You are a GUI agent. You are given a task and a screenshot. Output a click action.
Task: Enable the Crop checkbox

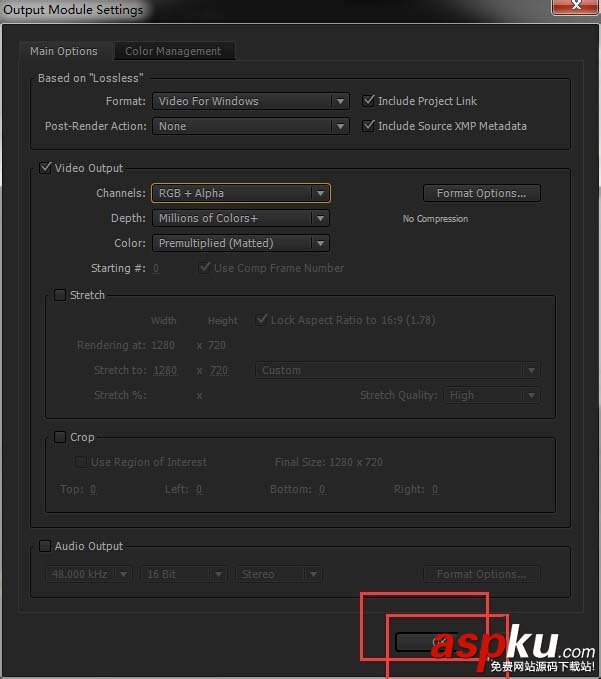60,437
